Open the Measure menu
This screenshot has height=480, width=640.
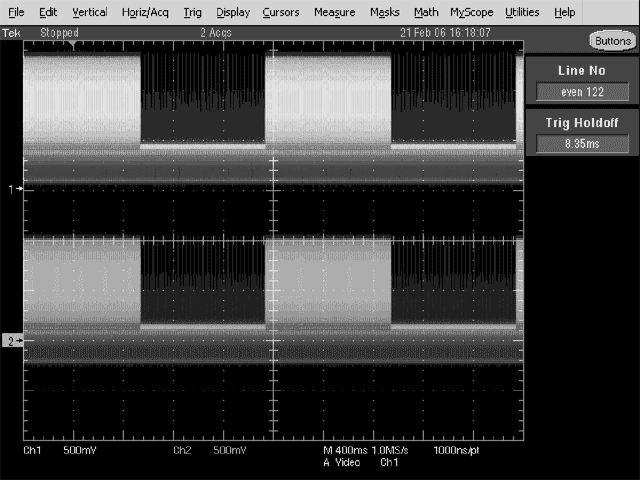[334, 12]
